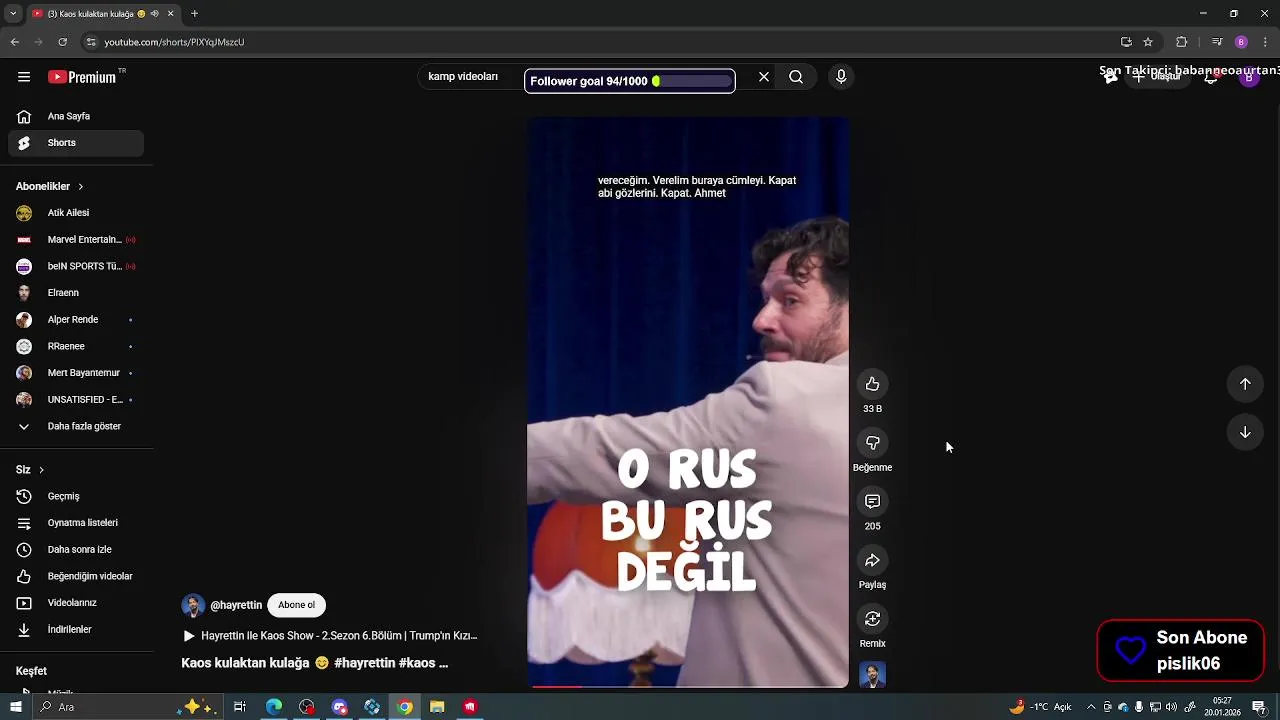Open RRaenee channel

[x=76, y=346]
